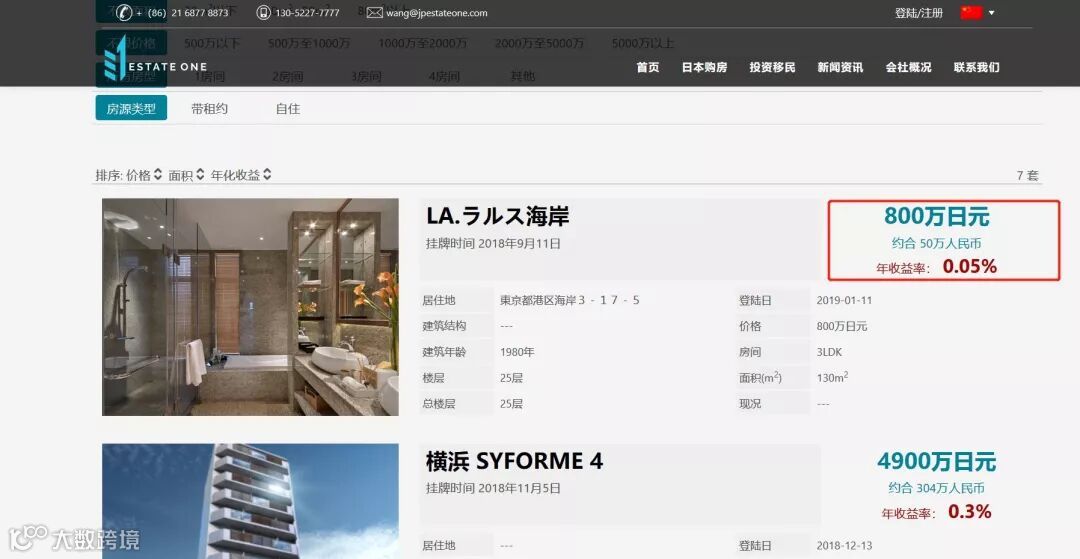1080x559 pixels.
Task: Open the 横浜 SYFORME 4 building photo
Action: point(250,501)
